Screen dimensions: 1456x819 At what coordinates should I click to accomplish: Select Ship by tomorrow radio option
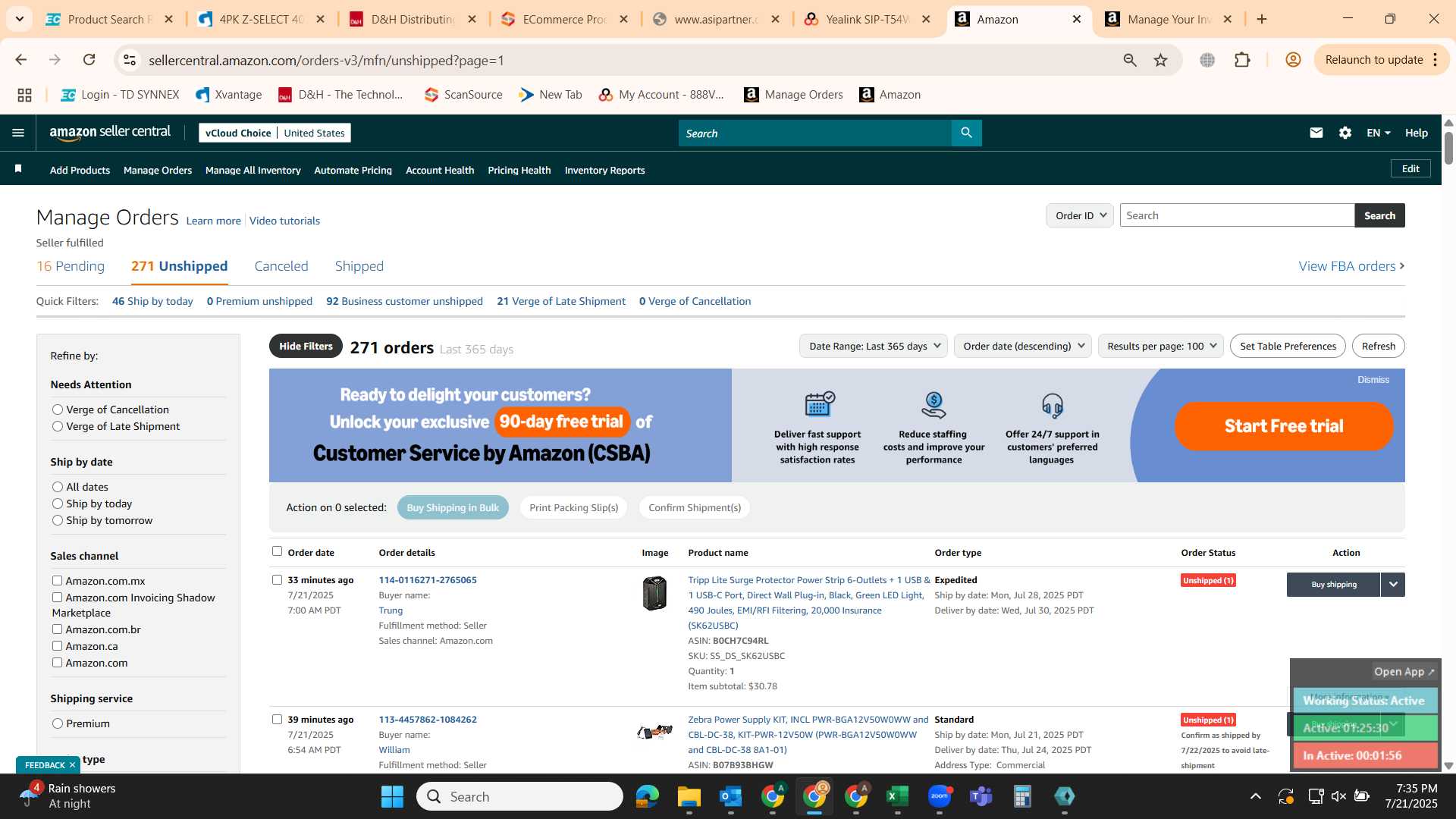[57, 520]
